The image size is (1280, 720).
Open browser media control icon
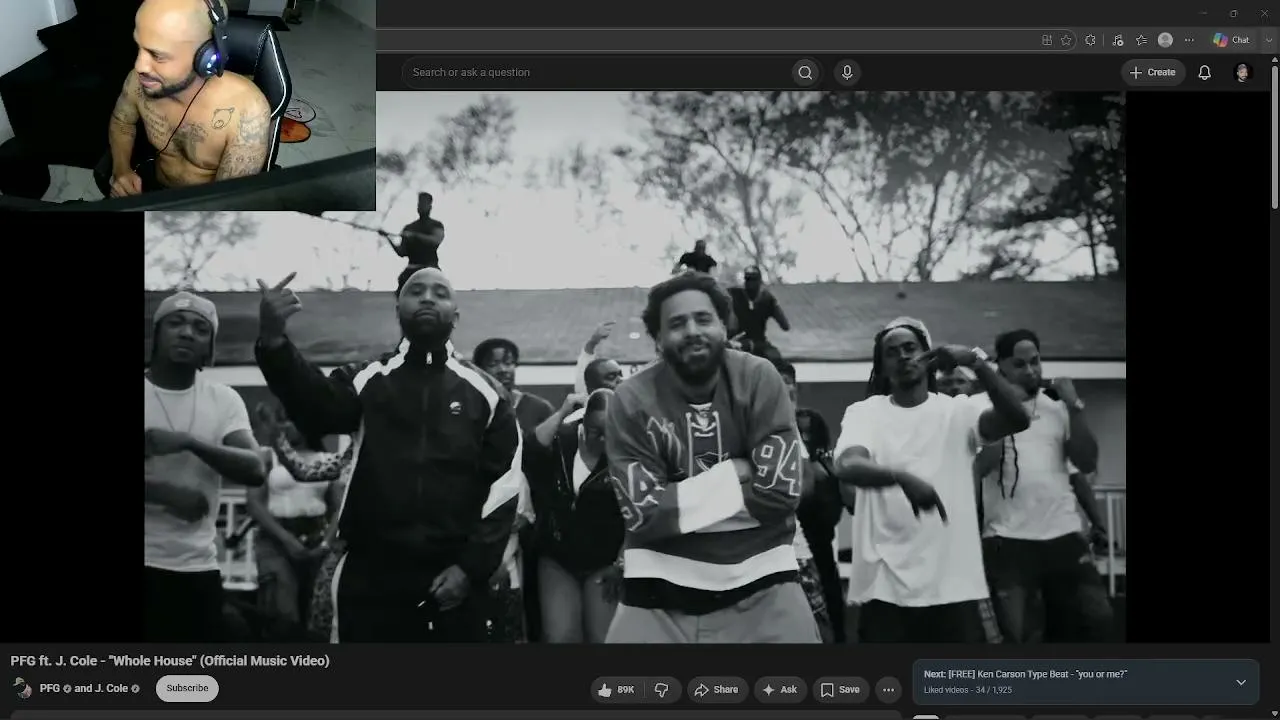[x=1118, y=40]
